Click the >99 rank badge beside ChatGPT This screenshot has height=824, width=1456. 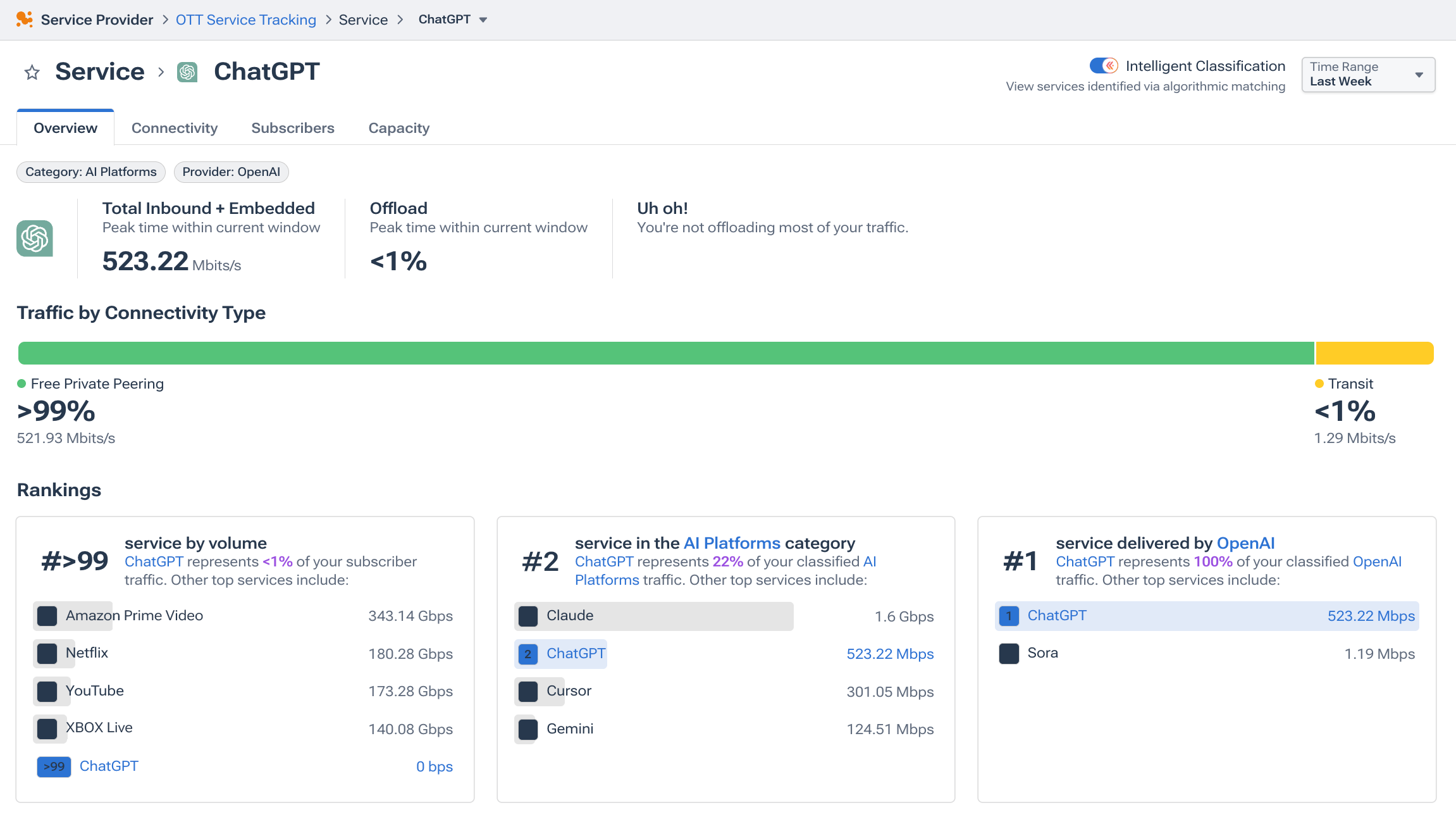pos(54,766)
